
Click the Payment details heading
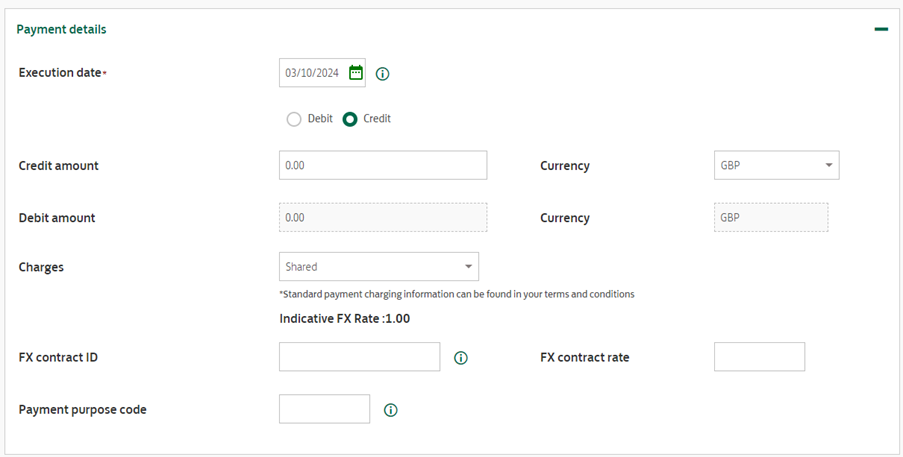[61, 29]
